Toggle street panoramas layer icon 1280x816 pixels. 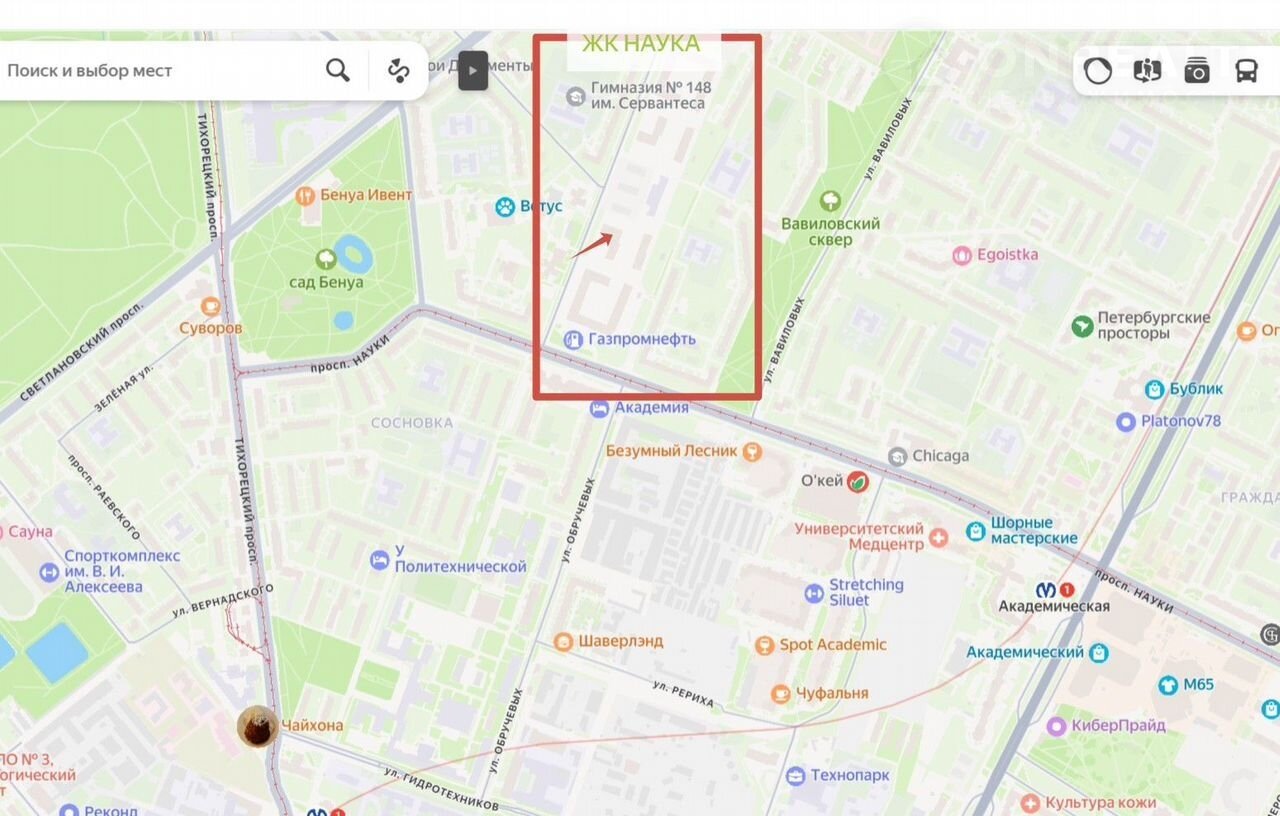click(1147, 71)
